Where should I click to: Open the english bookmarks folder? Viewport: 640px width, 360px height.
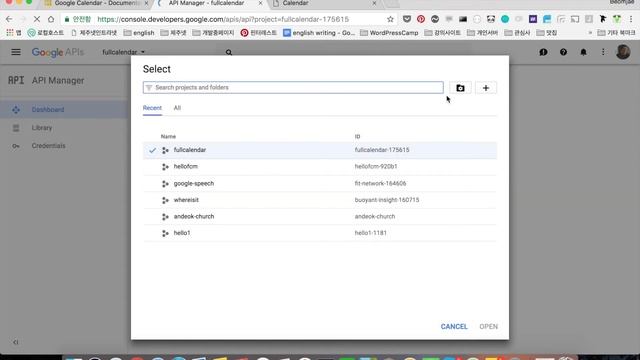139,33
